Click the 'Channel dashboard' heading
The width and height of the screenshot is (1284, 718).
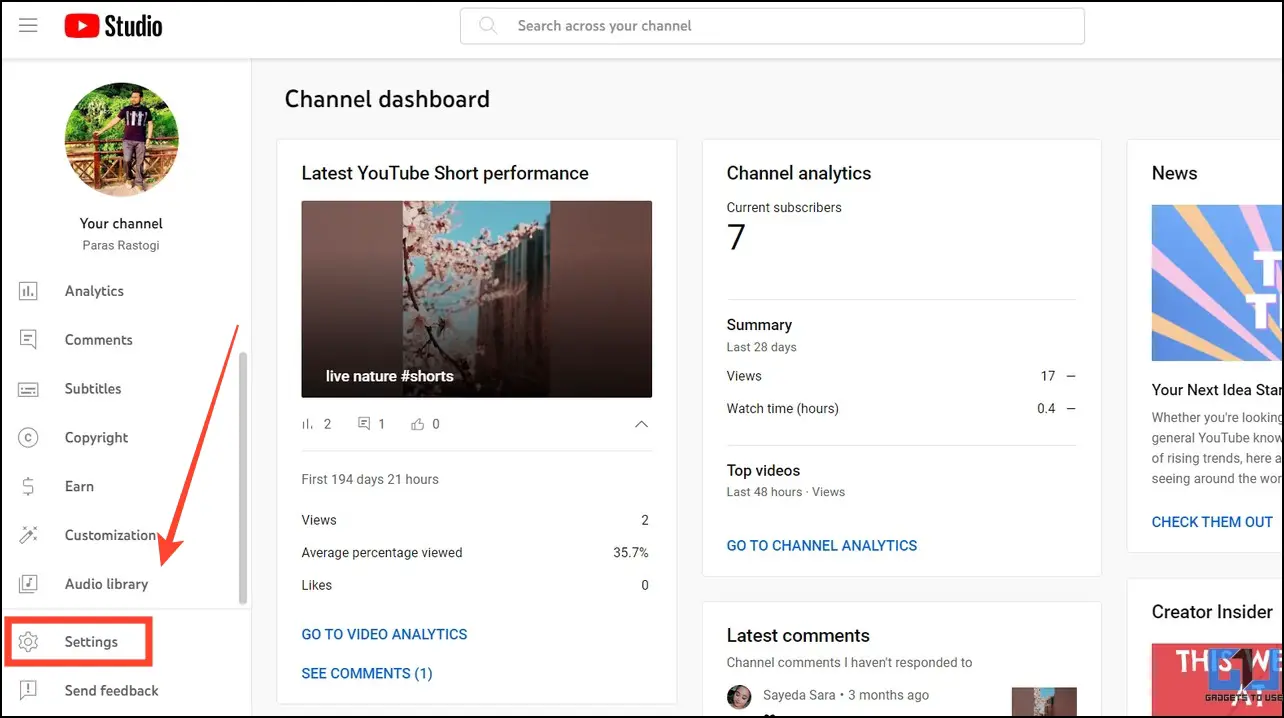coord(387,99)
